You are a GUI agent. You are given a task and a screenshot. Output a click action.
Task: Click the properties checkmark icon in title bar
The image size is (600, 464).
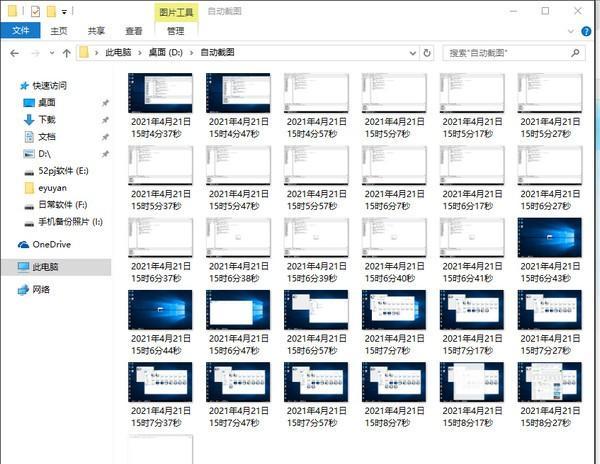coord(36,11)
